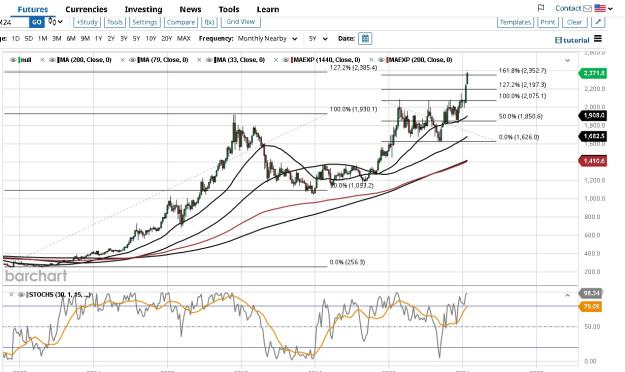625x372 pixels.
Task: Select the 1D range
Action: click(x=16, y=39)
